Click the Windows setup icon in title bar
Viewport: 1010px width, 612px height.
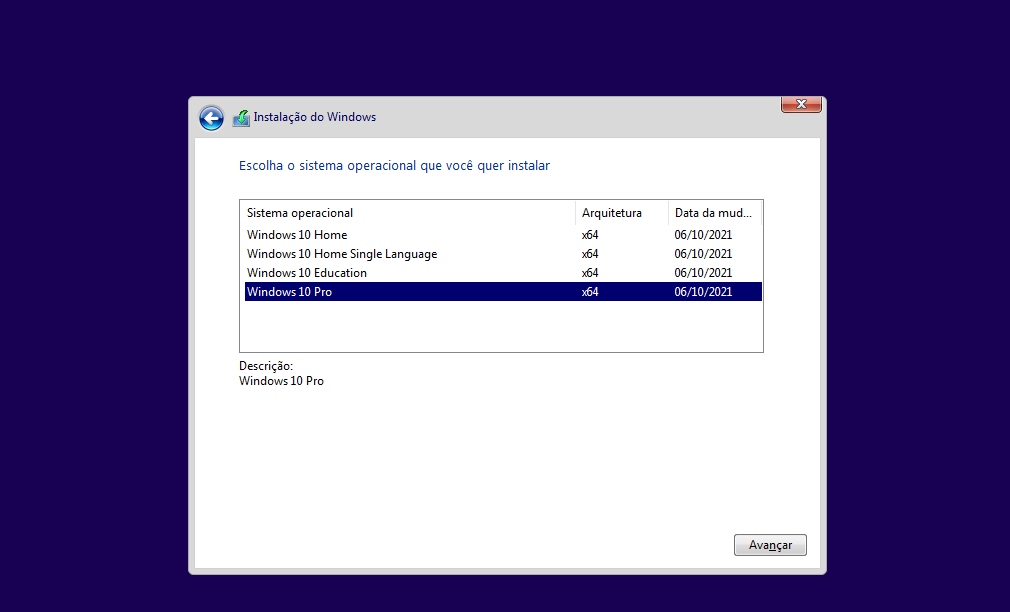[241, 118]
